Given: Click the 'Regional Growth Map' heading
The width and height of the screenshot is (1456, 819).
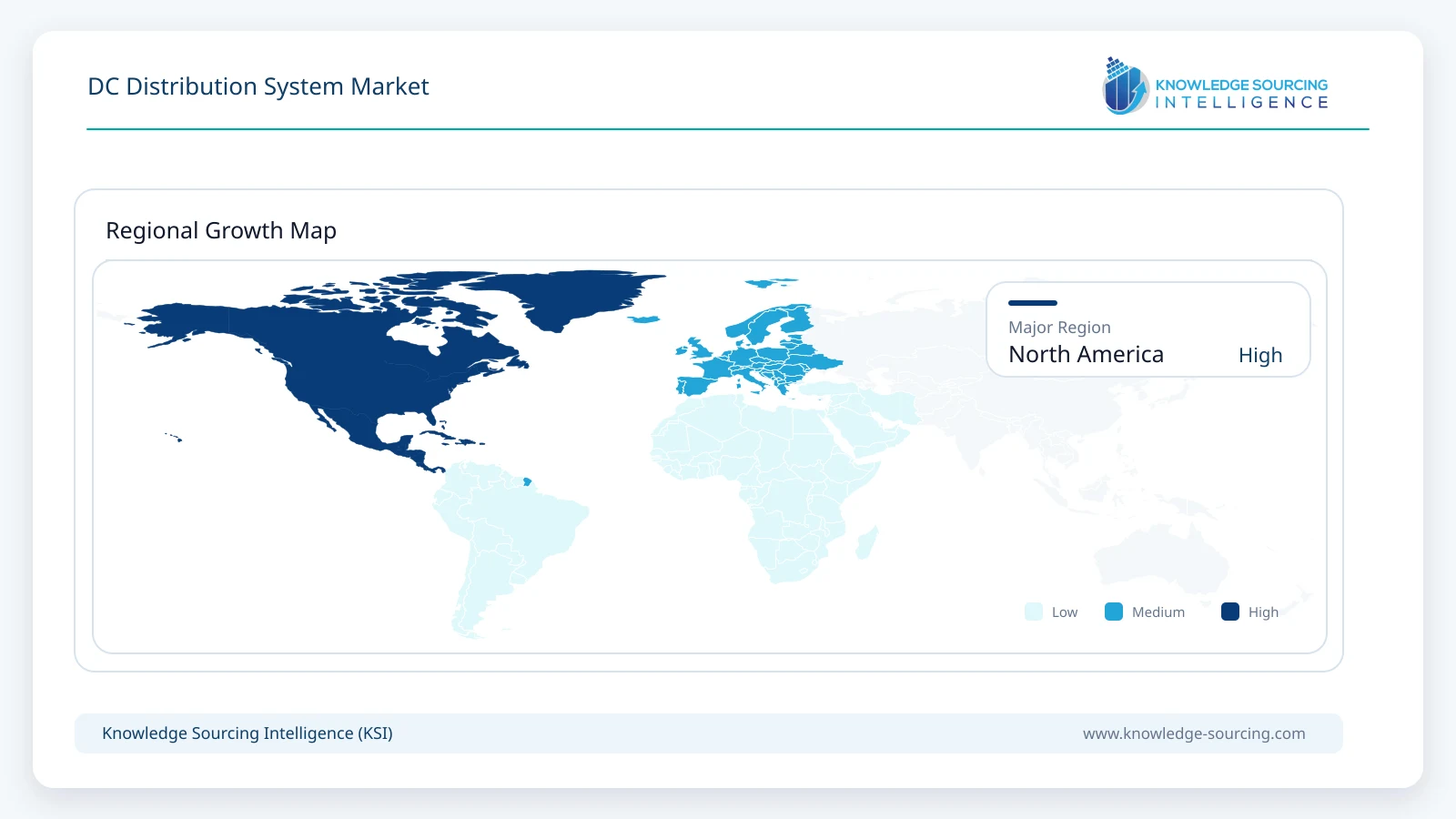Looking at the screenshot, I should coord(221,230).
